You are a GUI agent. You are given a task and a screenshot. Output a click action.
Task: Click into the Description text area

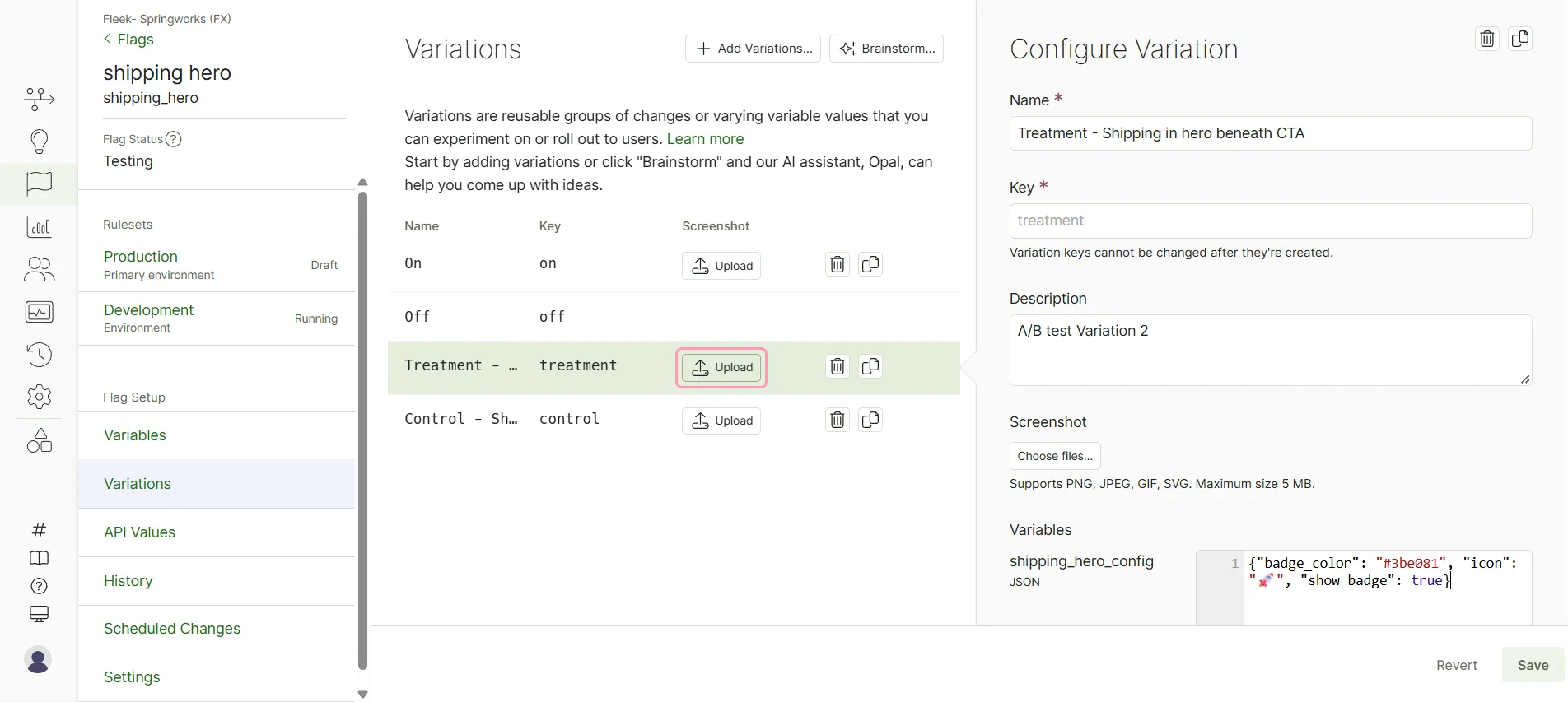pyautogui.click(x=1271, y=350)
